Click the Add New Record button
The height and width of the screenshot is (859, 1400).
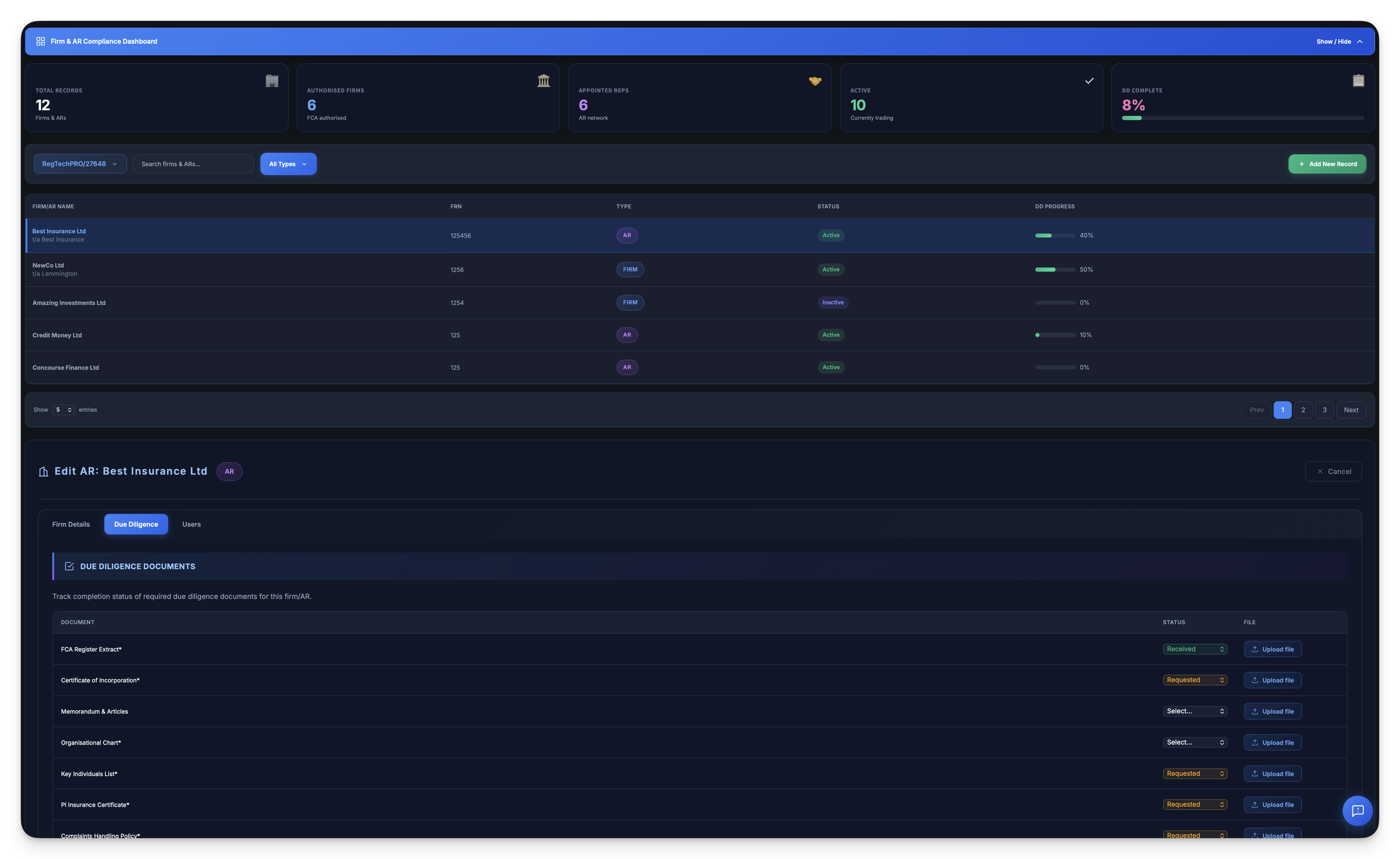click(x=1327, y=164)
